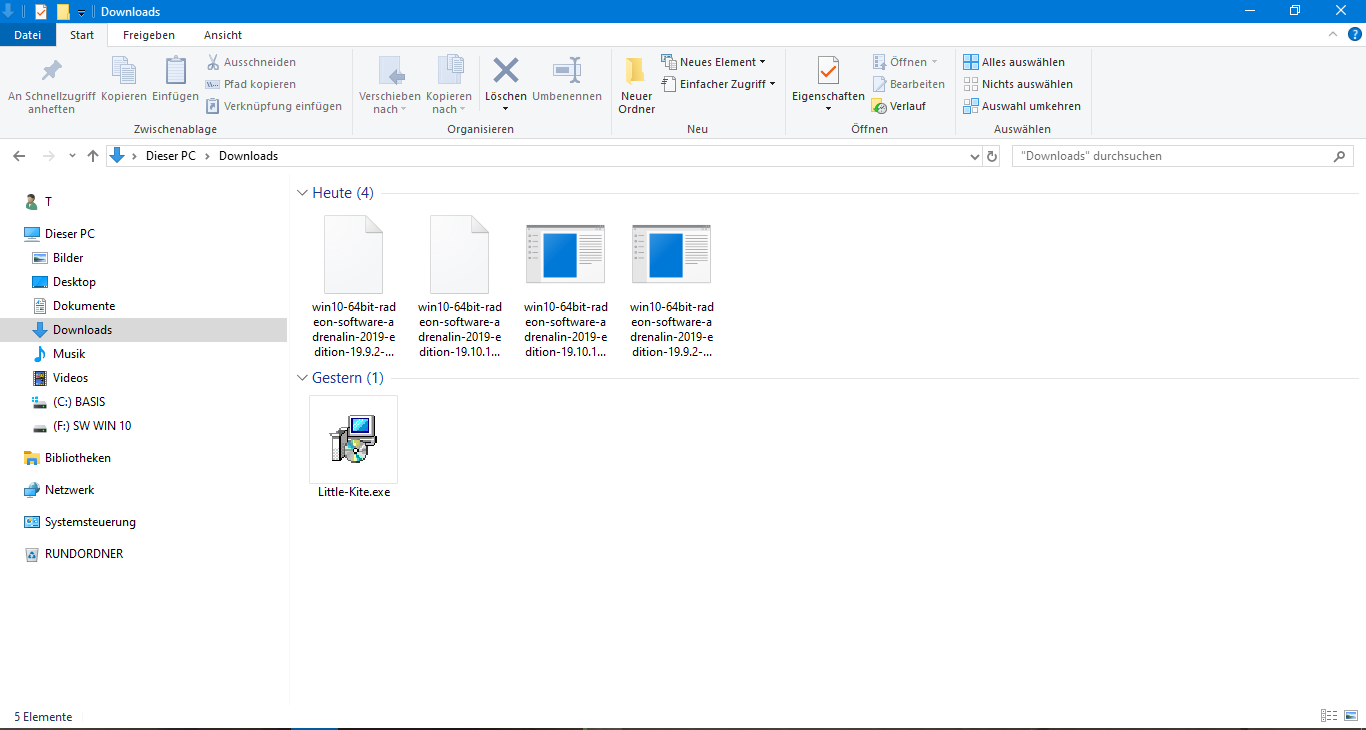The width and height of the screenshot is (1366, 730).
Task: Pin current folder with An Schnellzugriff anheften
Action: [x=49, y=85]
